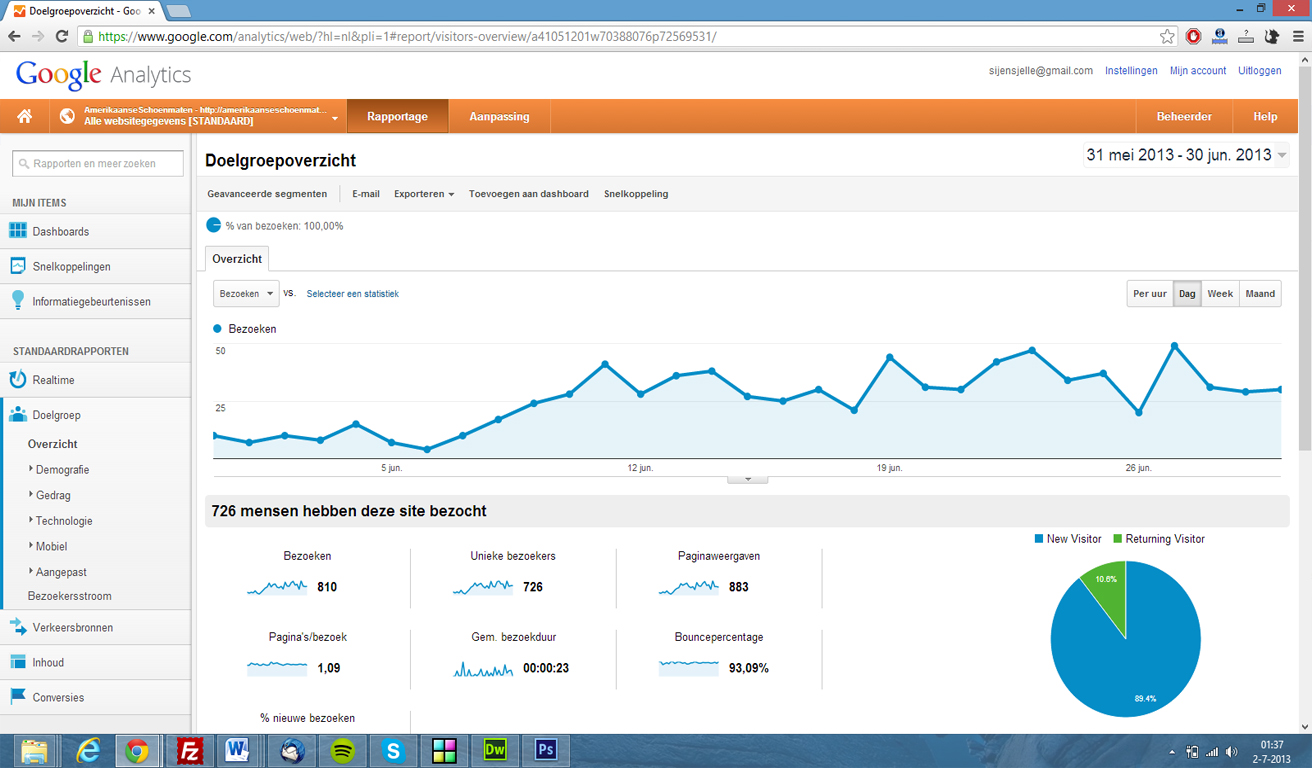The image size is (1312, 768).
Task: Click Selecteer een statistiek link
Action: pos(352,294)
